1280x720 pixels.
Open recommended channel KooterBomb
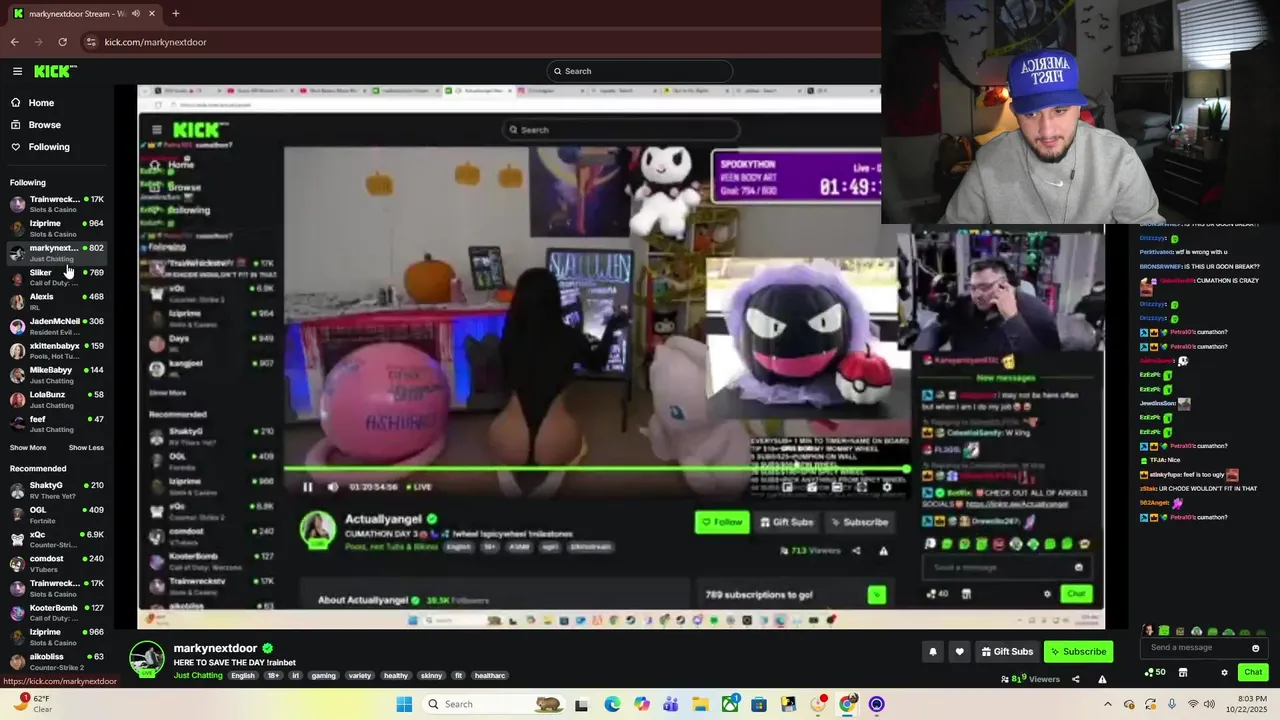[56, 612]
